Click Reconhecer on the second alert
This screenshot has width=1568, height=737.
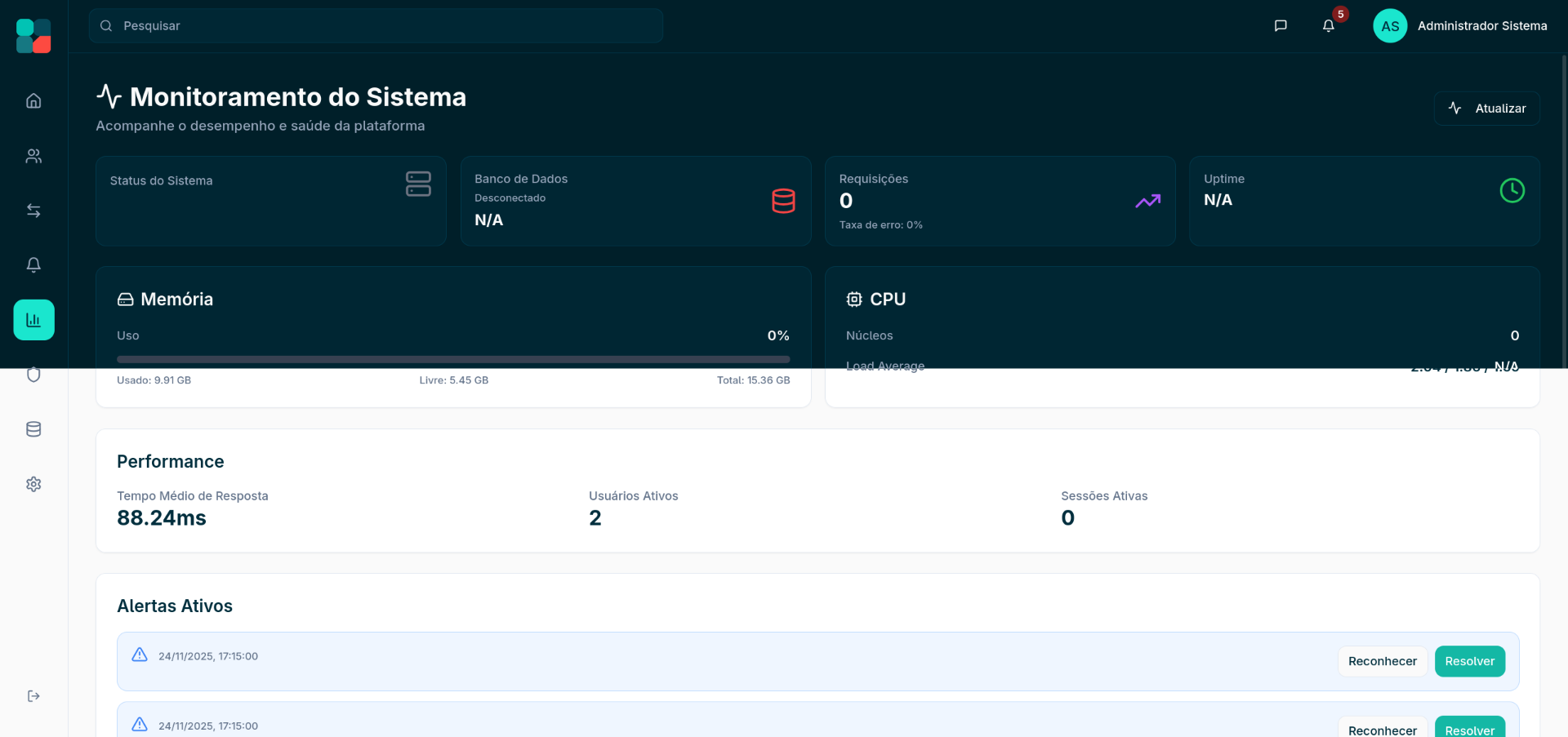[1382, 729]
